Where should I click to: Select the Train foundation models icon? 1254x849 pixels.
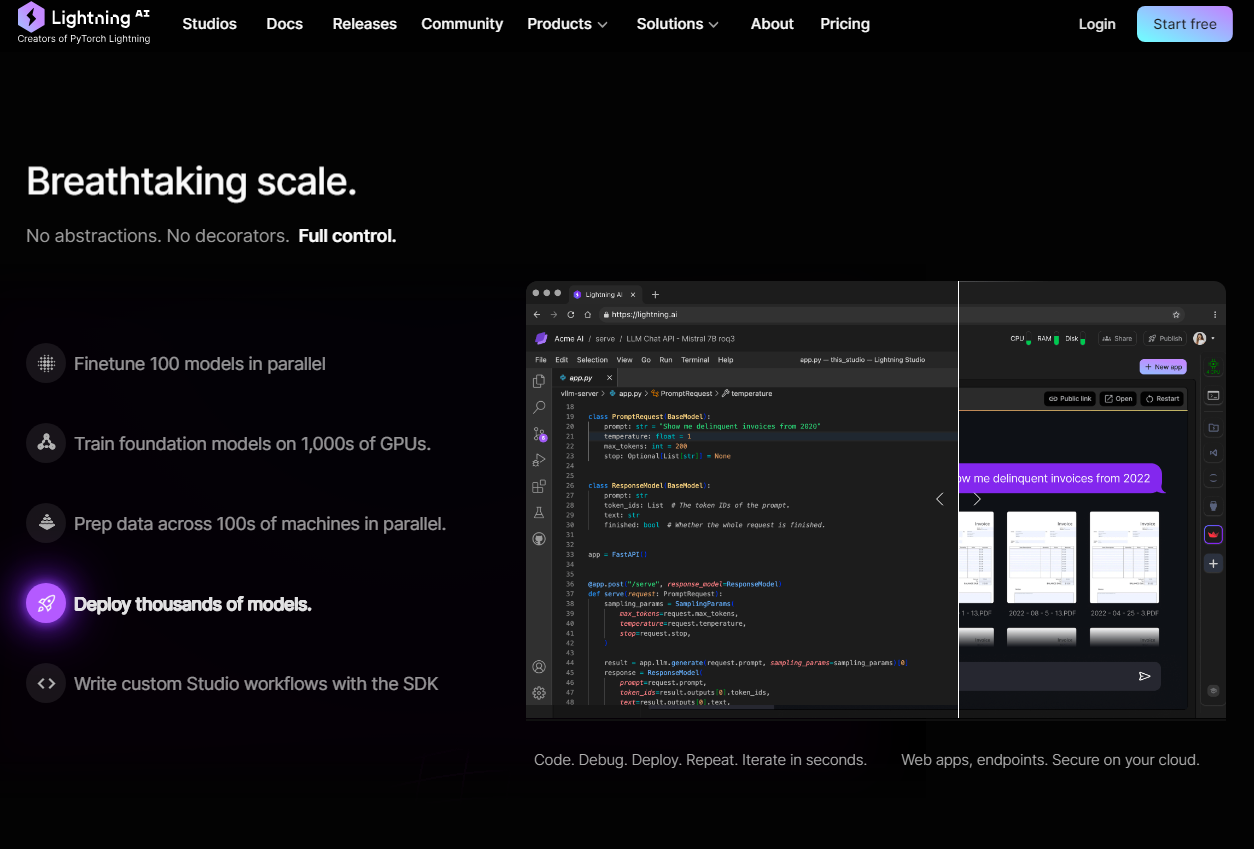point(46,443)
